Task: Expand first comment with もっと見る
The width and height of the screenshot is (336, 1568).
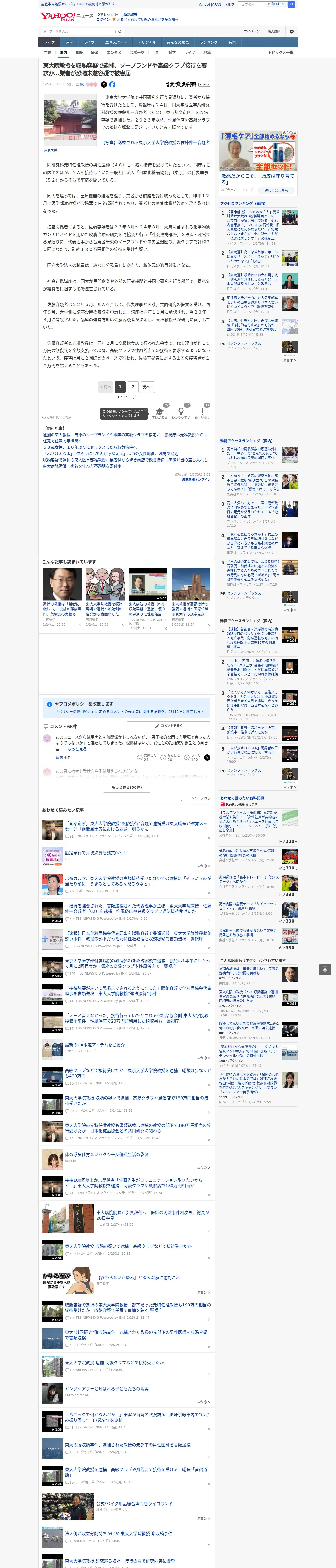Action: point(77,749)
